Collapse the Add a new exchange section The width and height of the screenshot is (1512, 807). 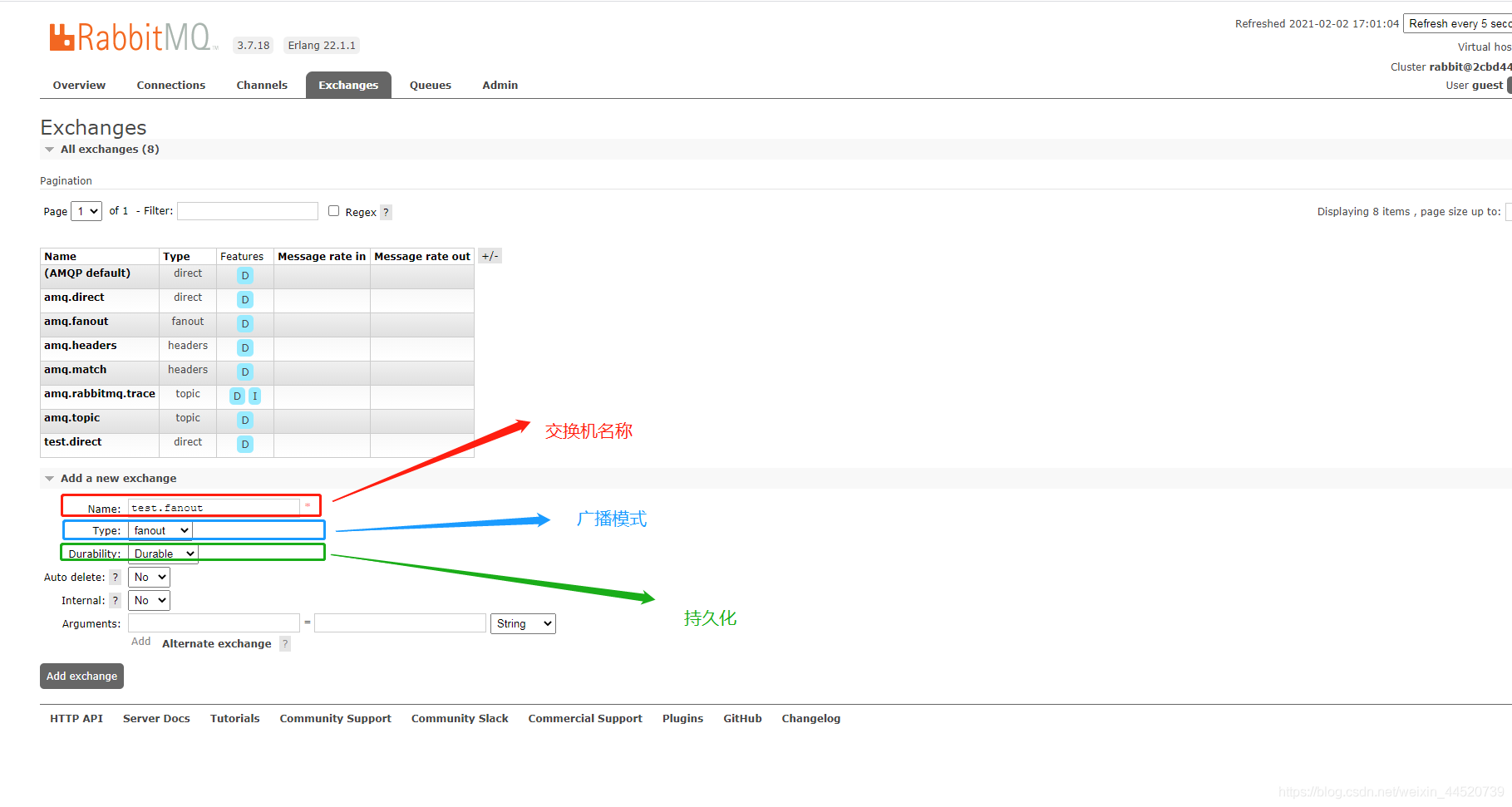(110, 479)
